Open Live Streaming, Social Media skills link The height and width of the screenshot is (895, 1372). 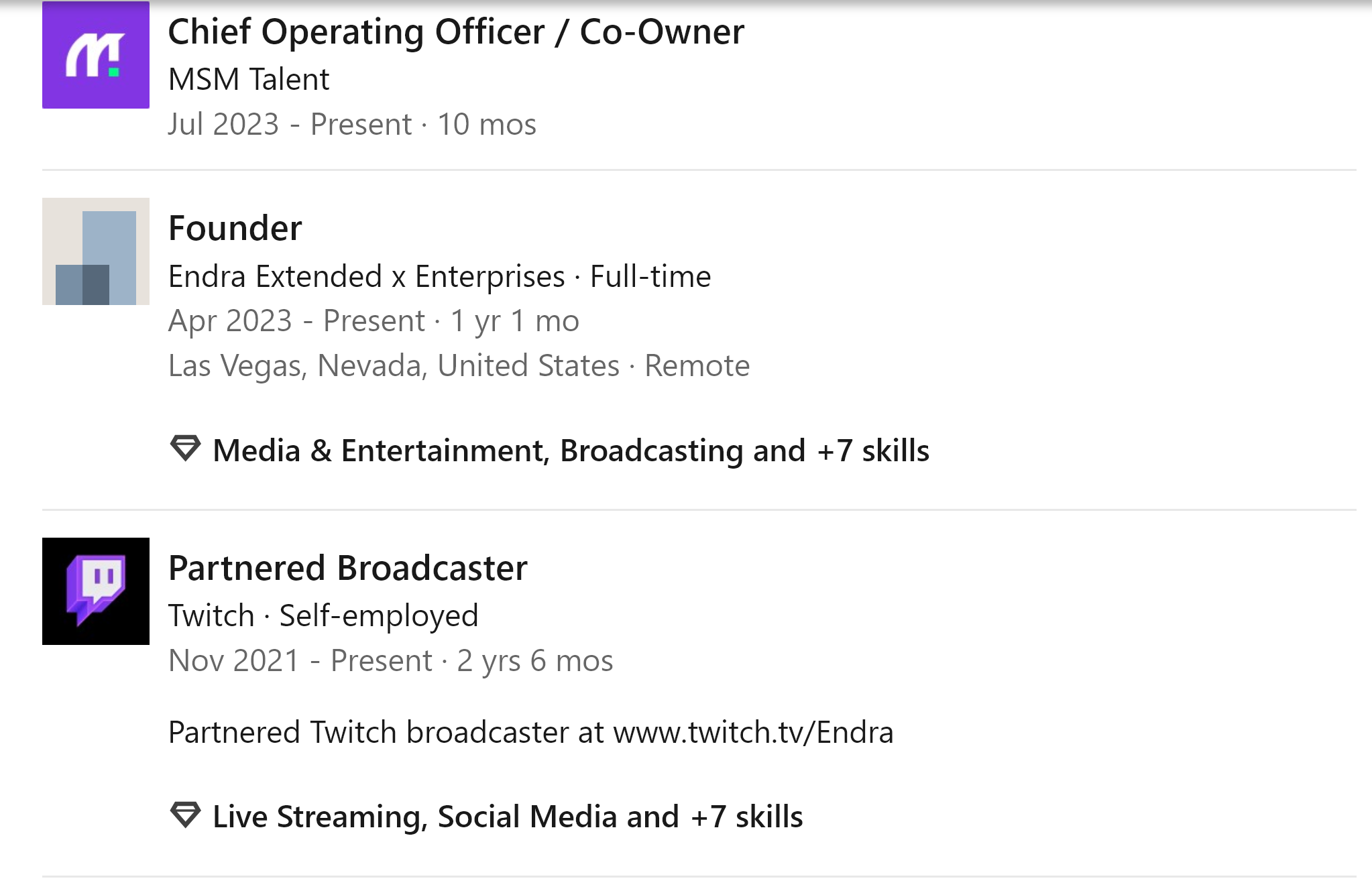[508, 817]
